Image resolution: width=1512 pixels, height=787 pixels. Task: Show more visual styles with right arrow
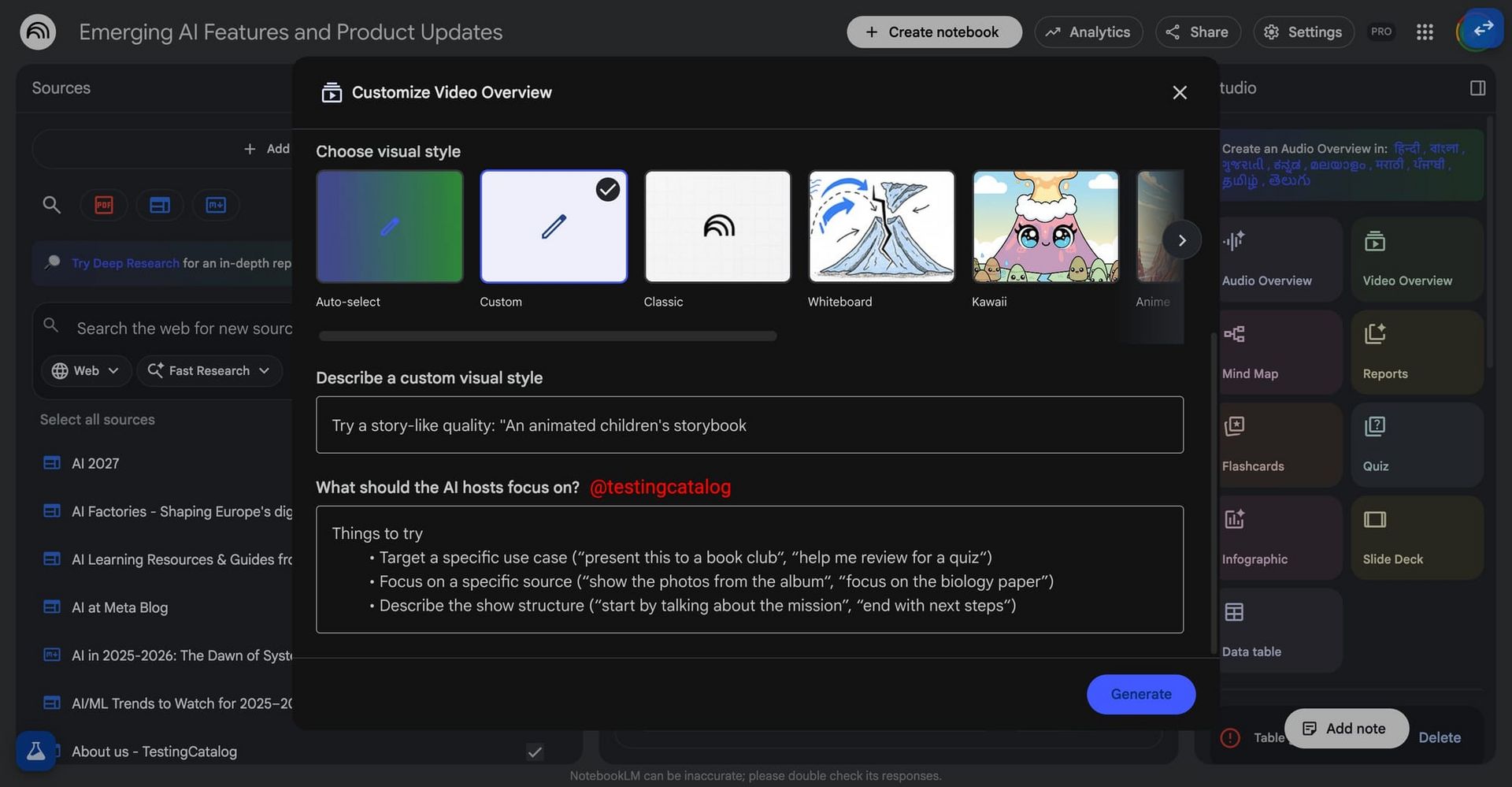click(x=1181, y=240)
